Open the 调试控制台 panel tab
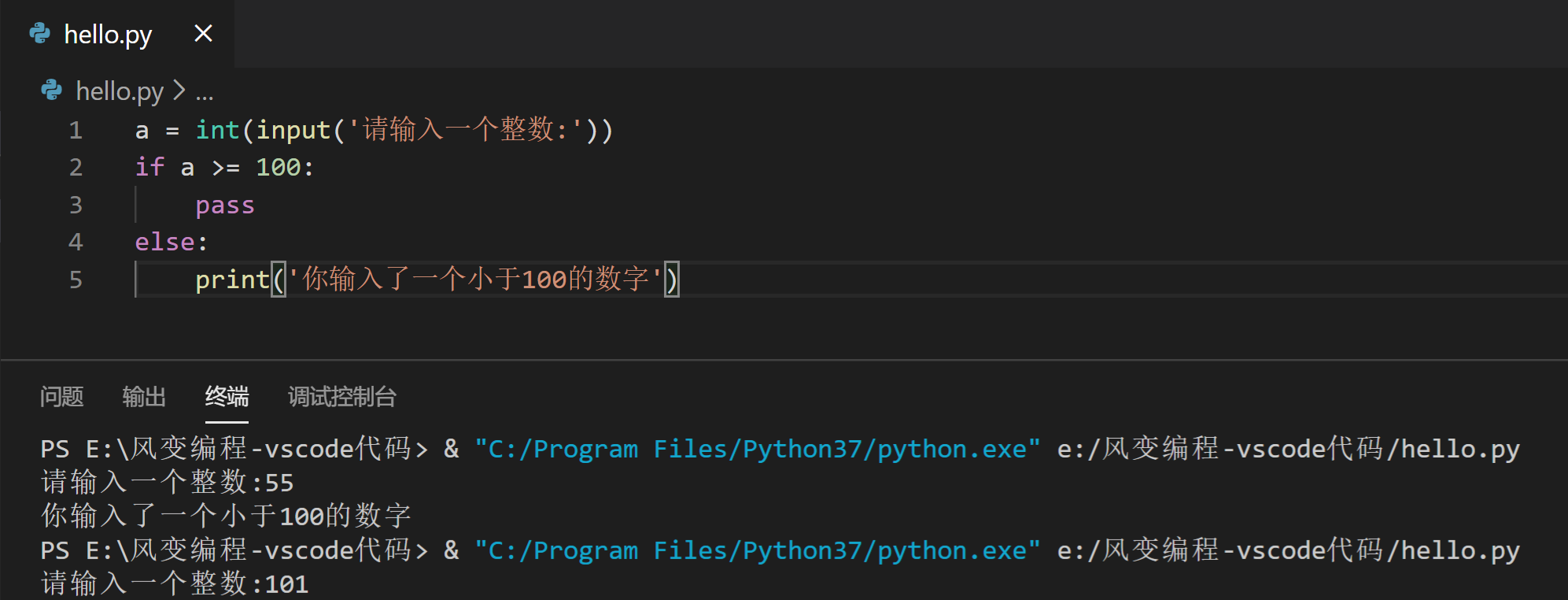 [x=342, y=396]
